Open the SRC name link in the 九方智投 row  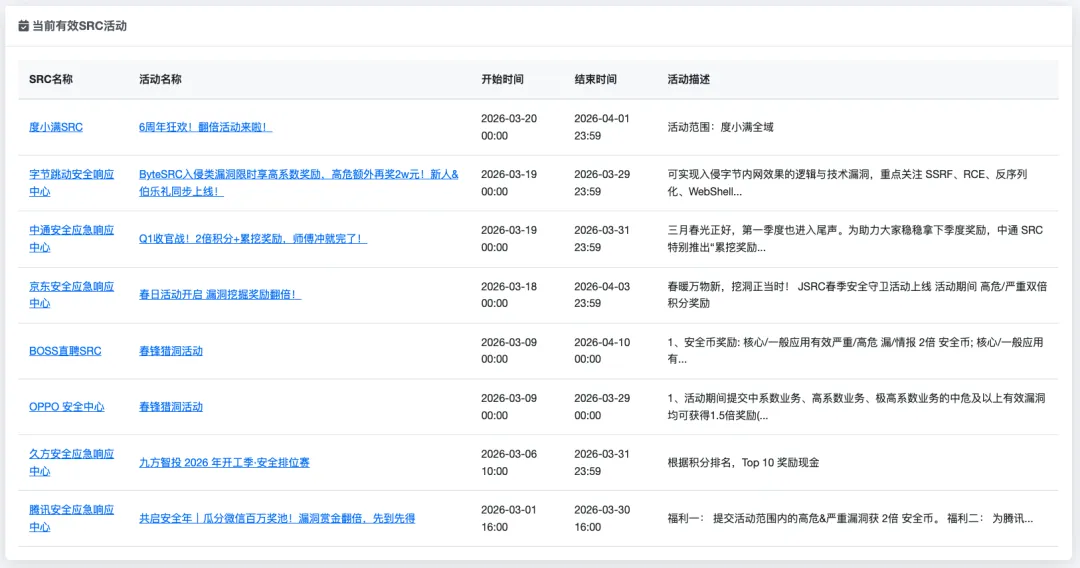pos(72,463)
